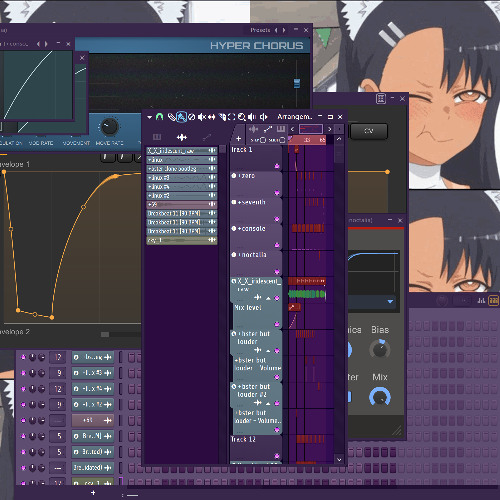
Task: Adjust the Bias knob
Action: click(380, 349)
